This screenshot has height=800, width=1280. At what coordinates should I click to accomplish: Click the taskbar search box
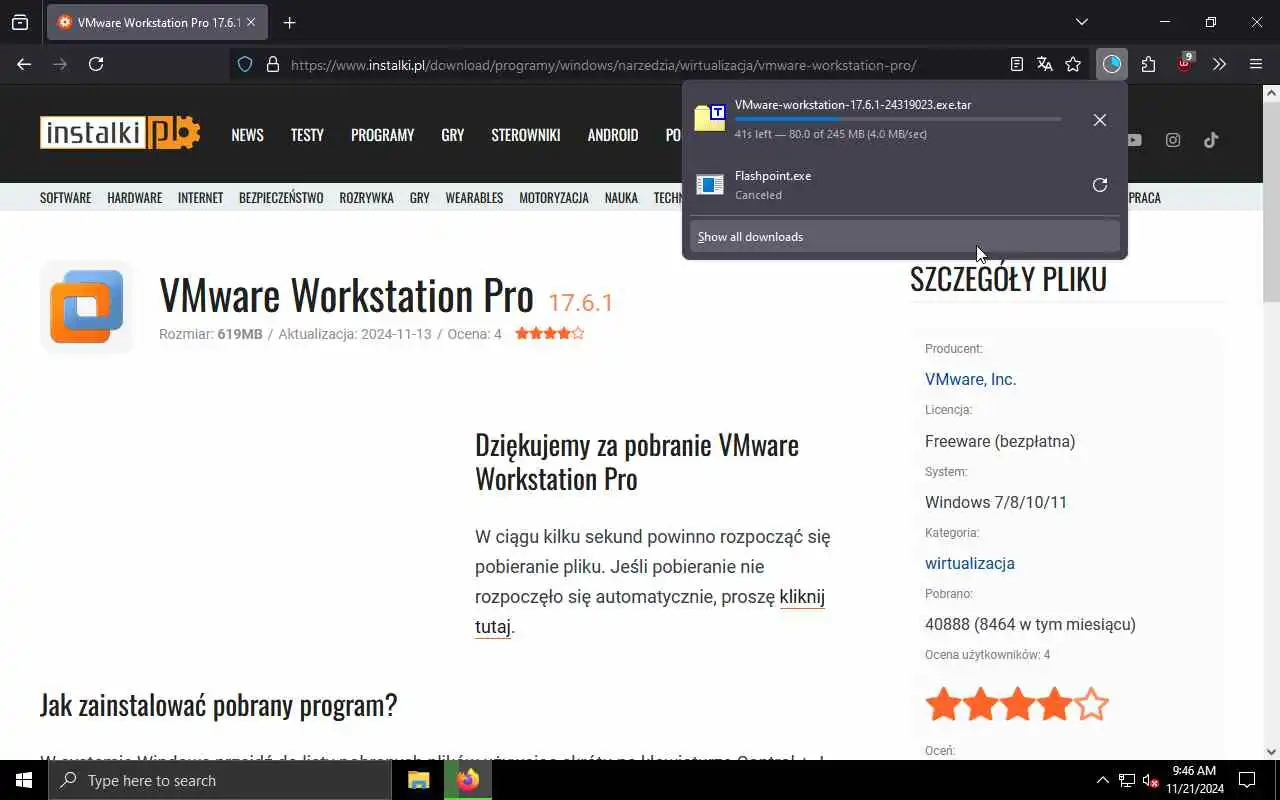coord(220,780)
